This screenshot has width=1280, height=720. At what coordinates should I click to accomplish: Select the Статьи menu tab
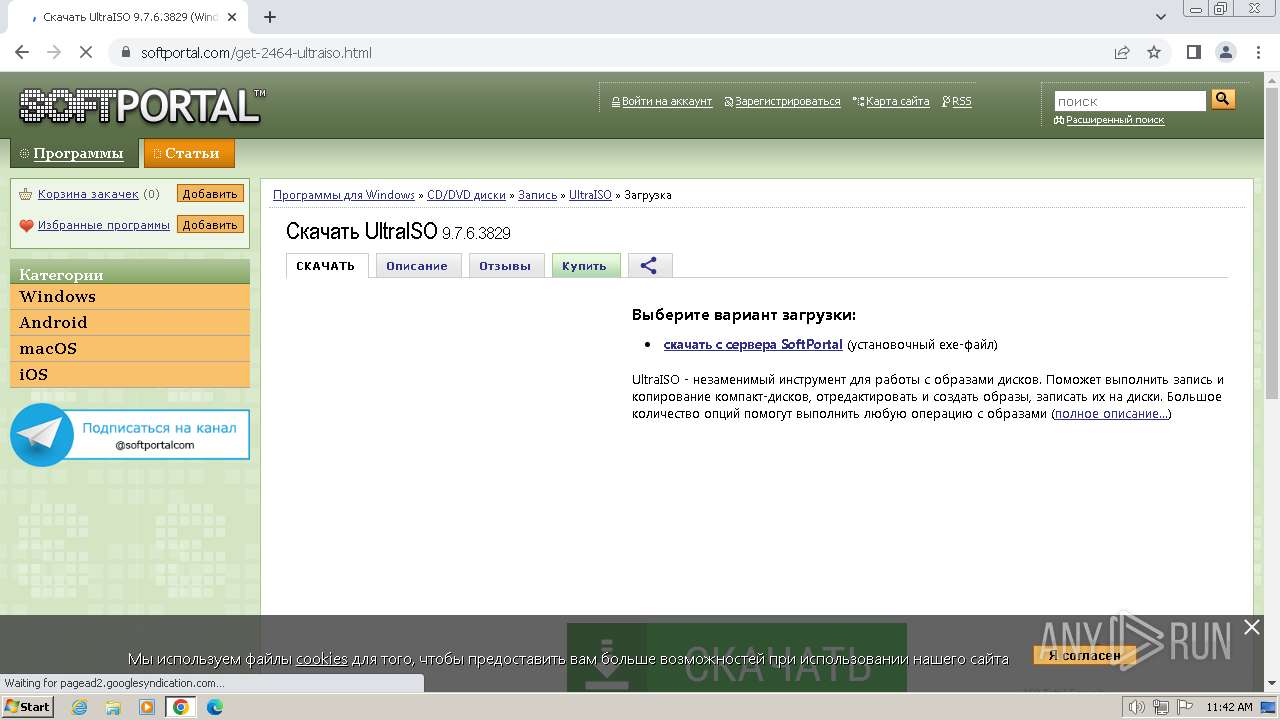189,153
